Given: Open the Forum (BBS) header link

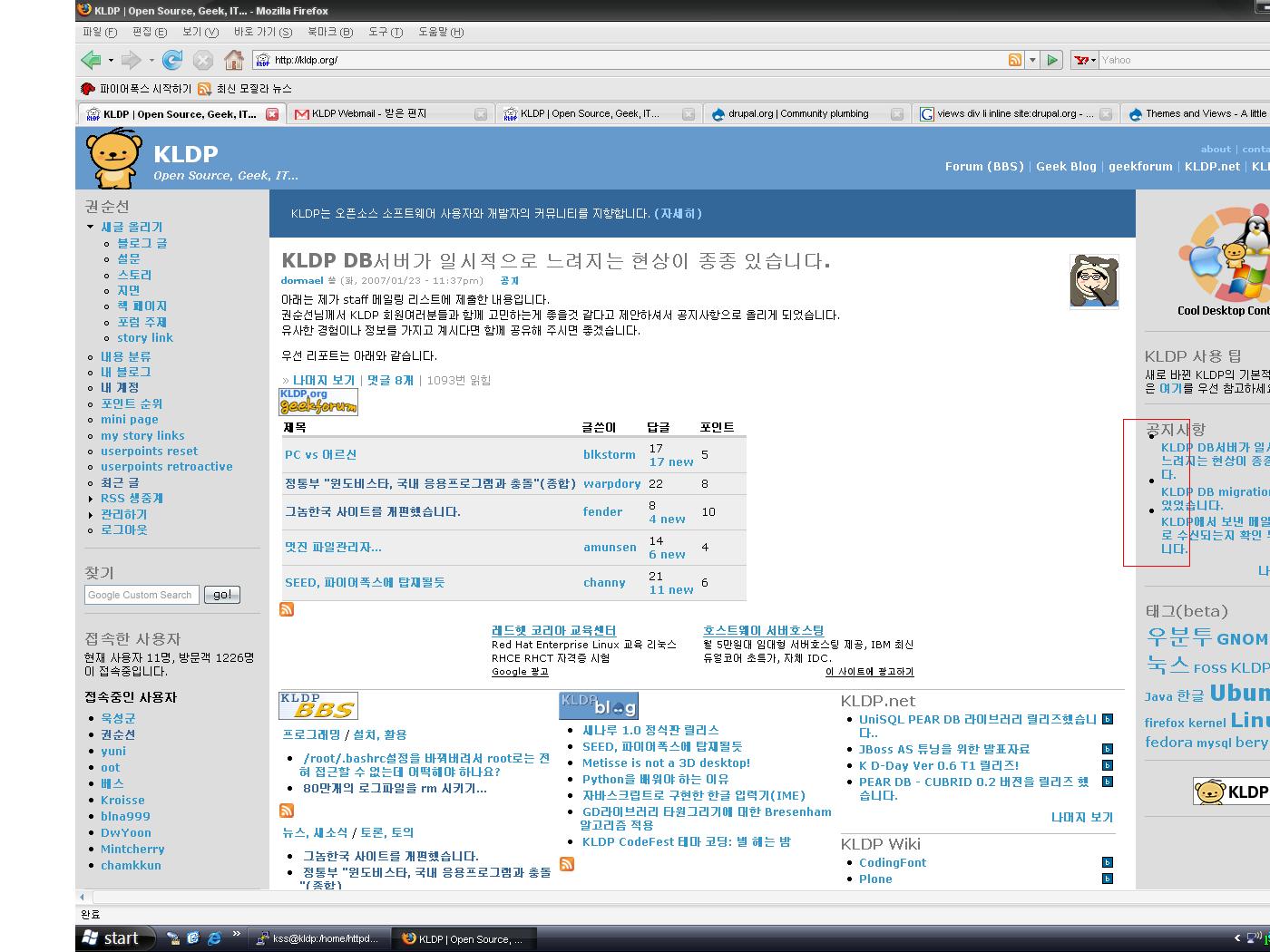Looking at the screenshot, I should pyautogui.click(x=984, y=166).
